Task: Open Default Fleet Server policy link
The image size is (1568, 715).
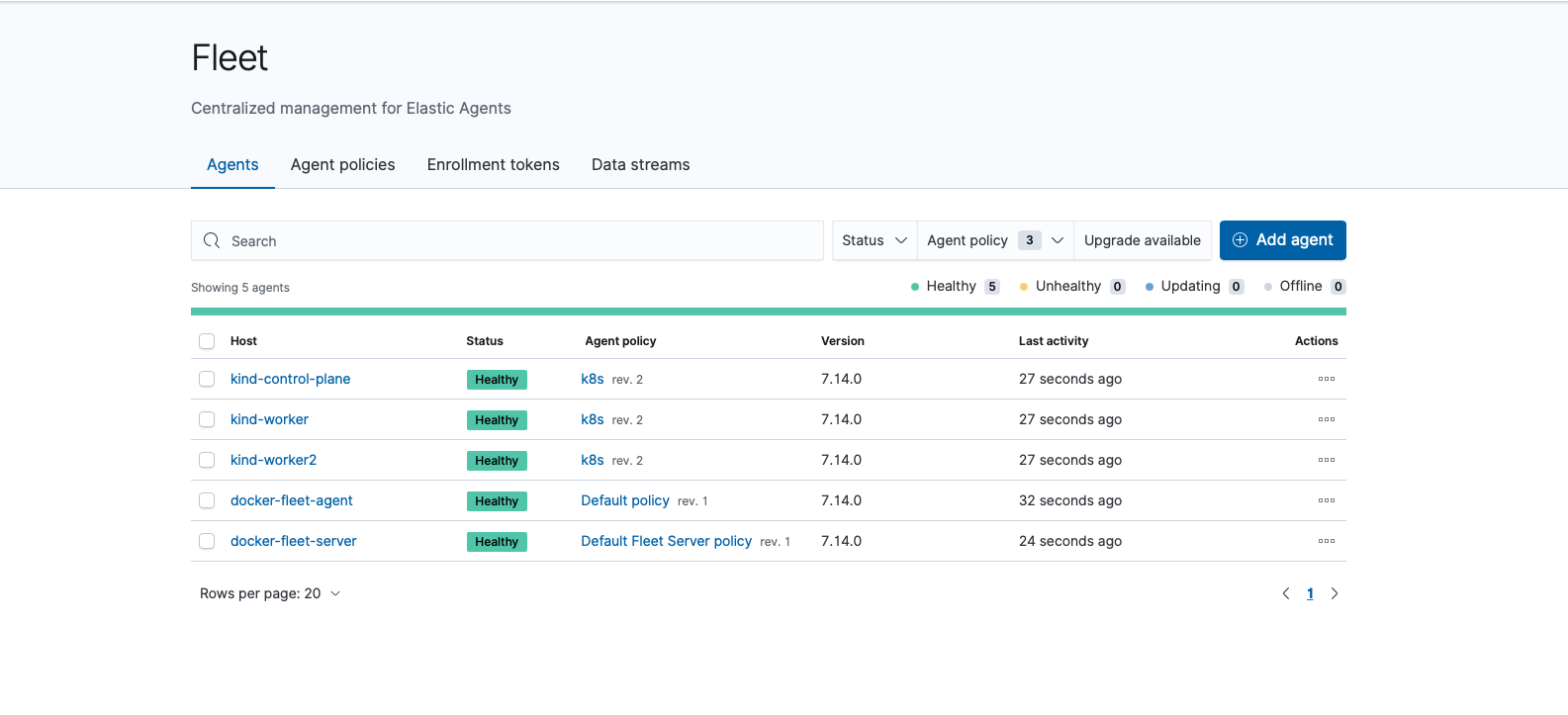Action: [x=667, y=541]
